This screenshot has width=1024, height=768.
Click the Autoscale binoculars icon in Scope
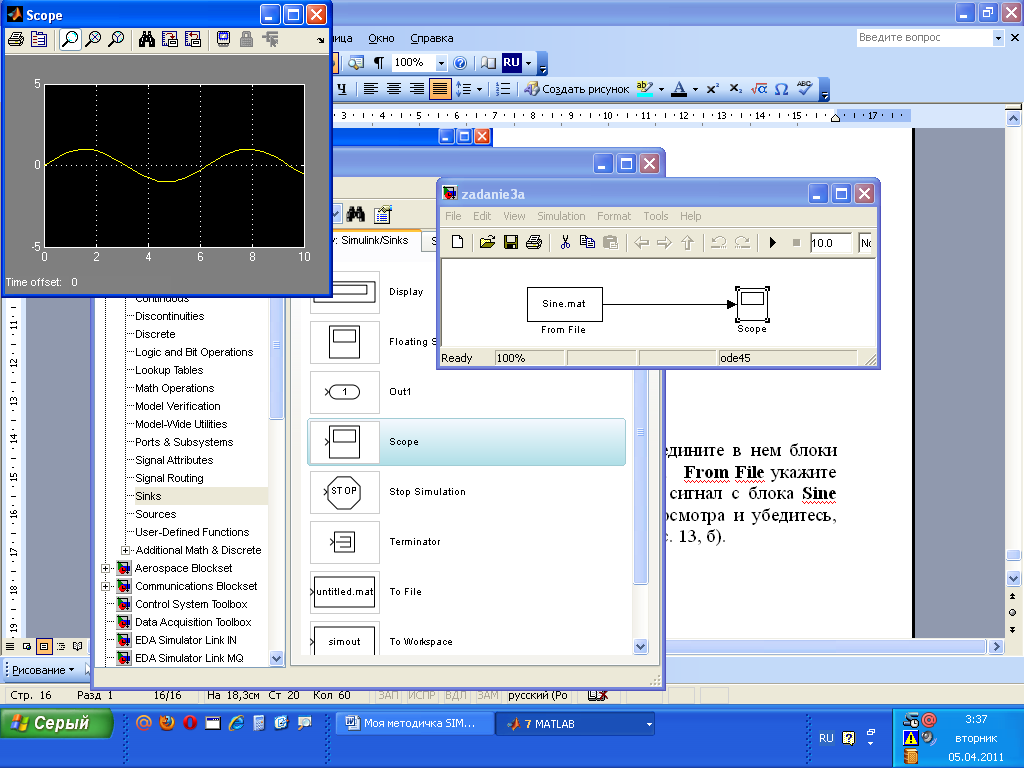click(147, 39)
